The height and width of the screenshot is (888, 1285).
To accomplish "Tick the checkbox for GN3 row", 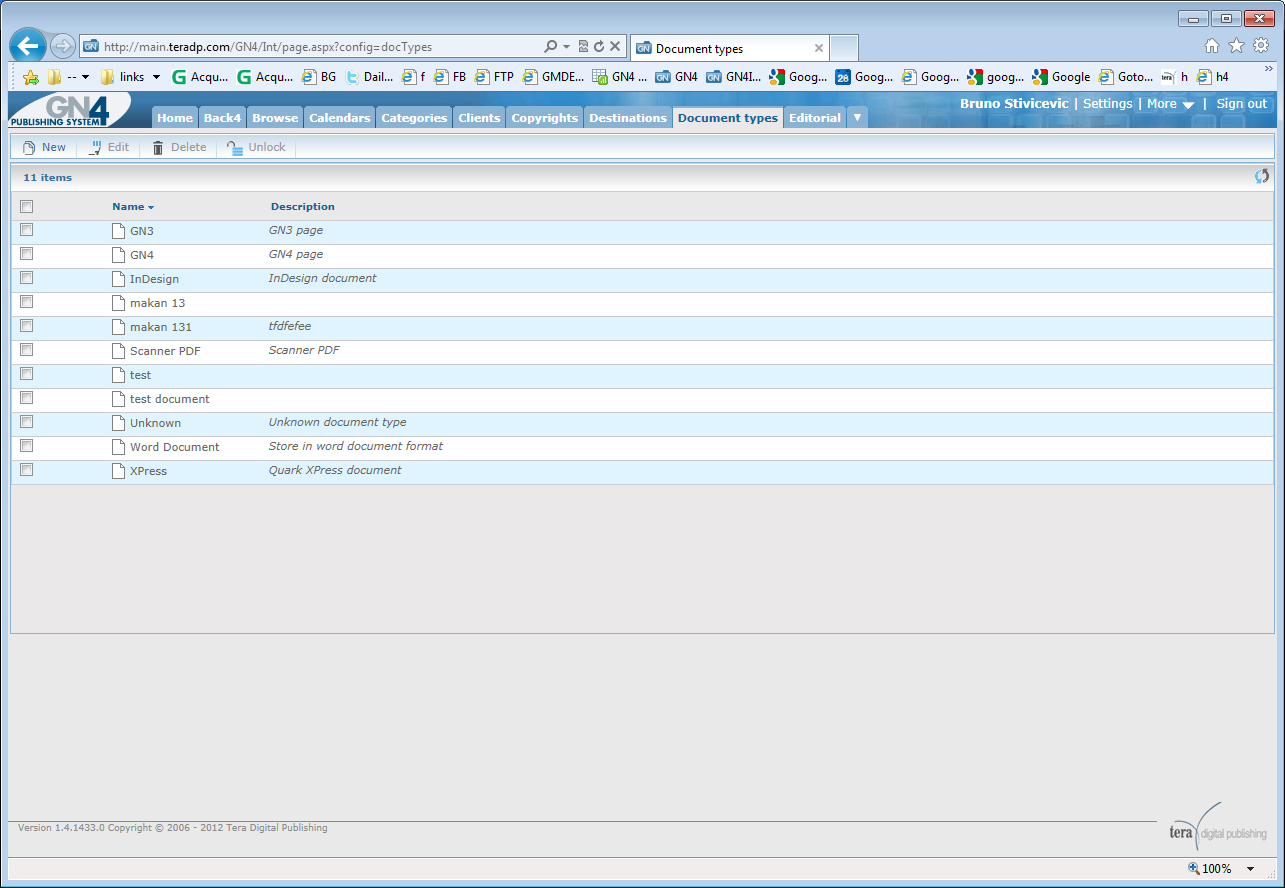I will (x=27, y=230).
